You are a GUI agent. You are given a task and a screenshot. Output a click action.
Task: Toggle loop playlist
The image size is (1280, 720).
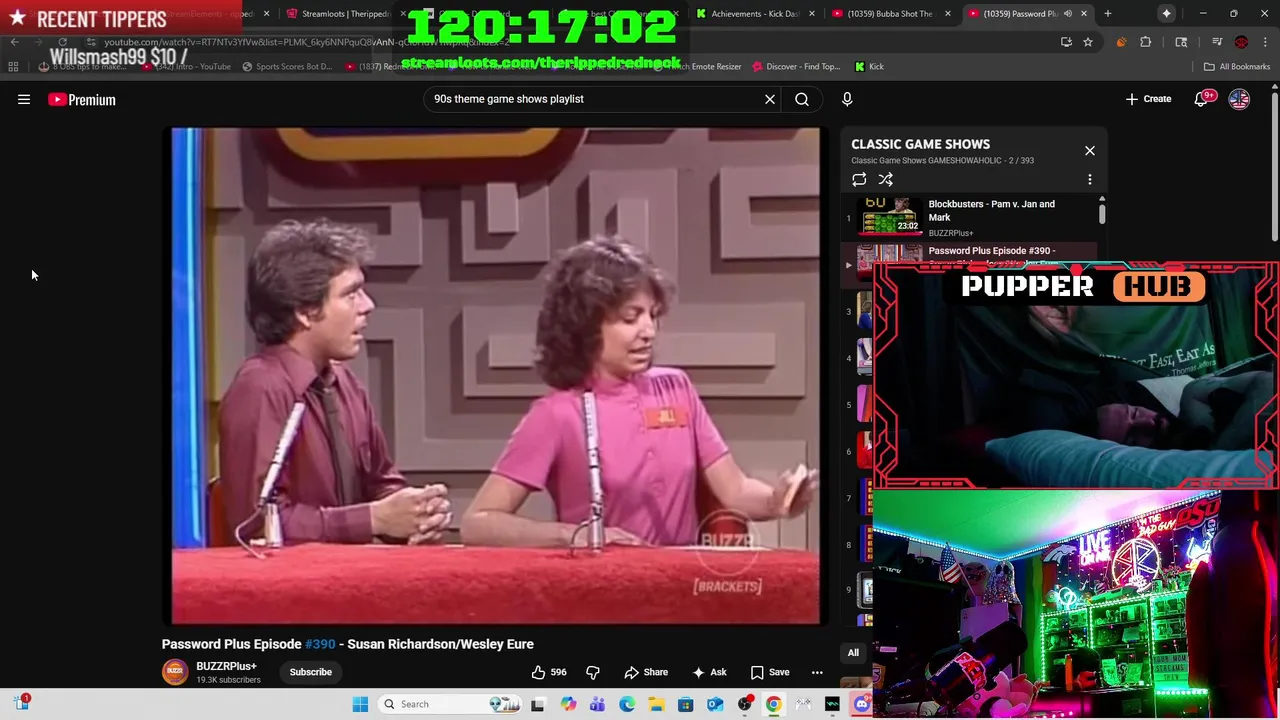(859, 179)
